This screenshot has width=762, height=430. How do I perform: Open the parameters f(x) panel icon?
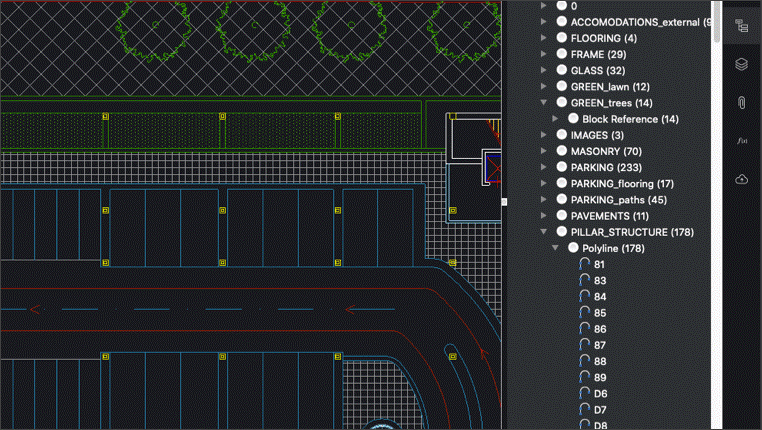pyautogui.click(x=741, y=141)
